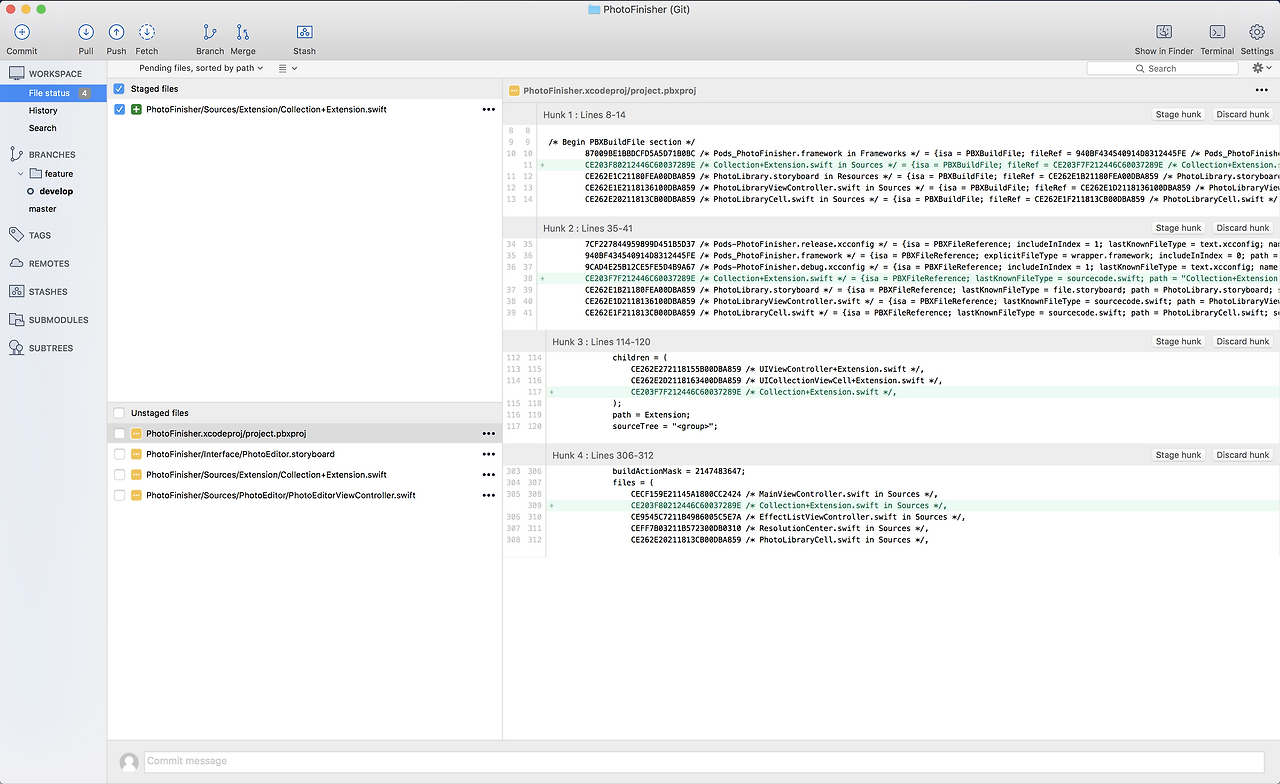Uncheck staged Collection+Extension.swift checkbox
The width and height of the screenshot is (1280, 784).
tap(120, 109)
